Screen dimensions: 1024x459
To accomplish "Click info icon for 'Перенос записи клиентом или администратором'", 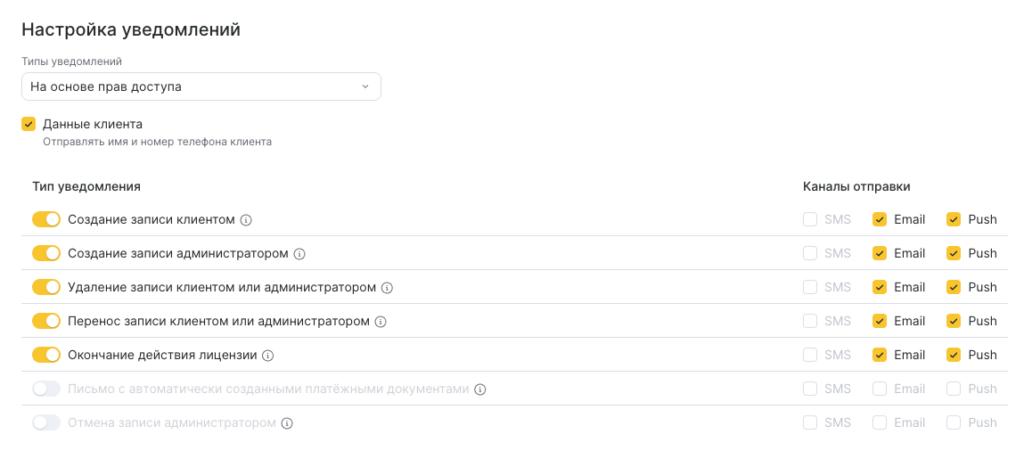I will (381, 322).
